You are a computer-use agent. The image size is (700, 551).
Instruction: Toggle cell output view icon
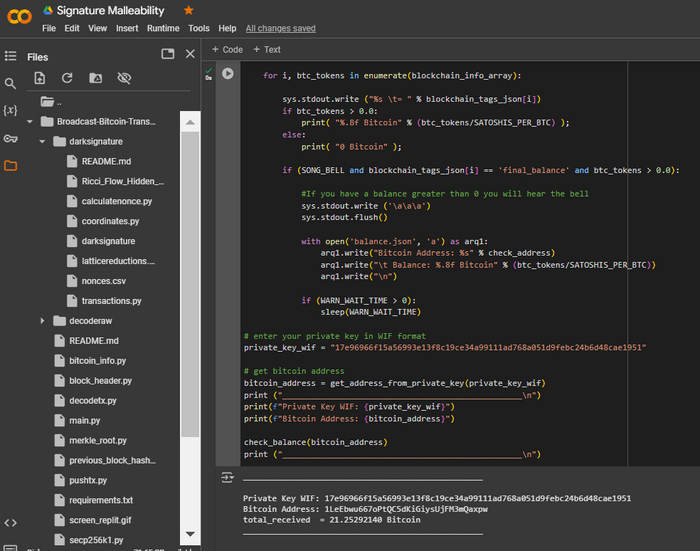click(228, 477)
